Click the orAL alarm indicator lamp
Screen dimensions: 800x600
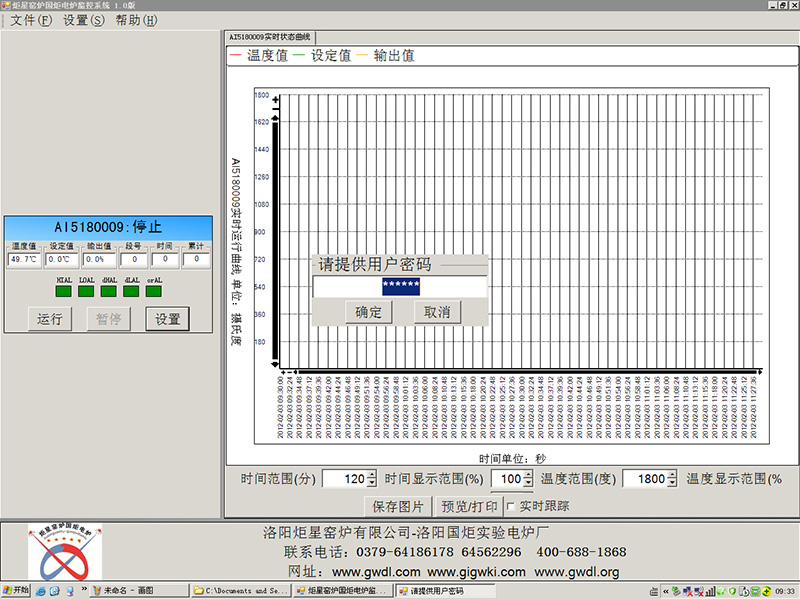[x=152, y=290]
